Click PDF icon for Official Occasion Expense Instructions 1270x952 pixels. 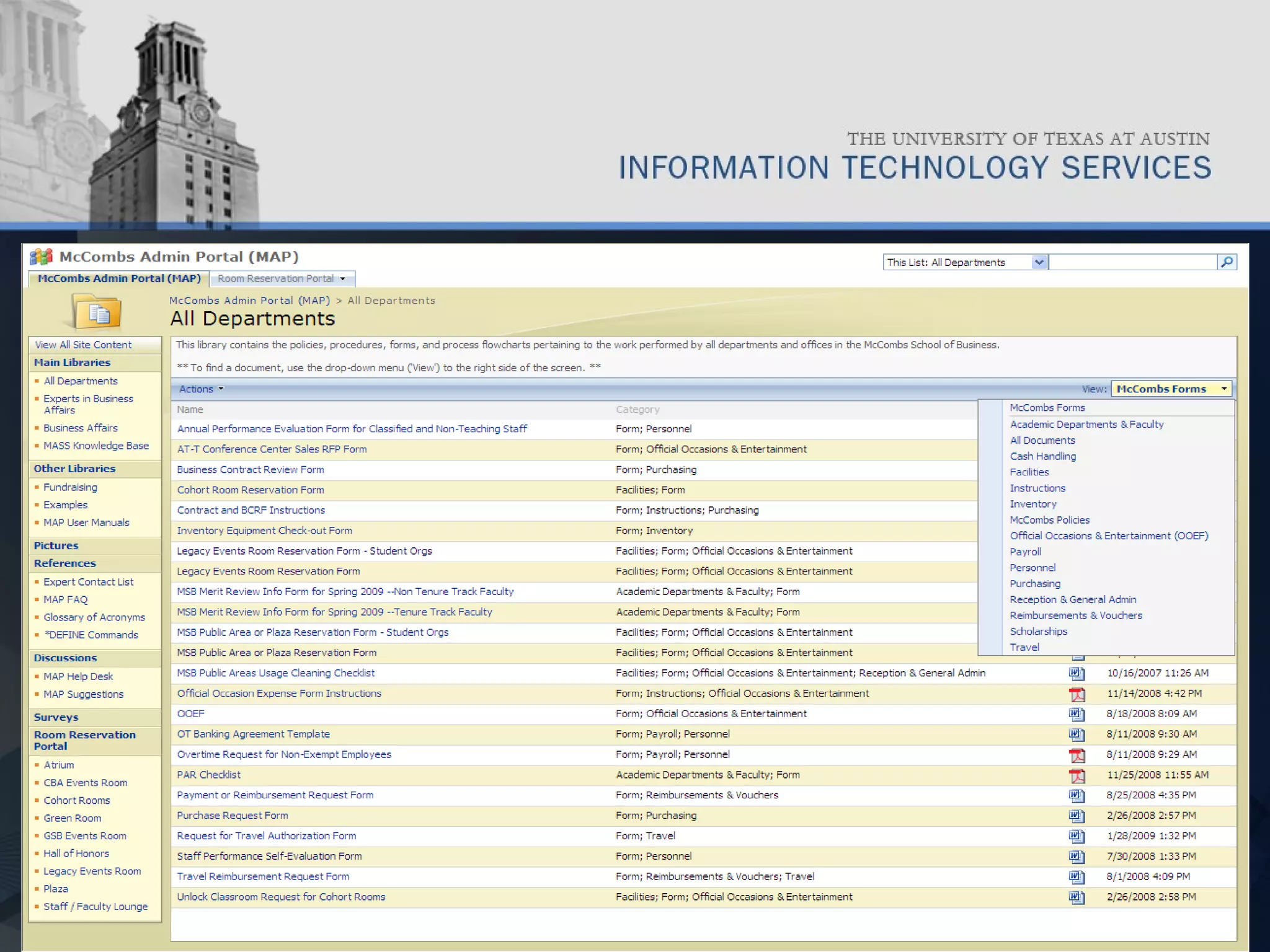[1077, 694]
